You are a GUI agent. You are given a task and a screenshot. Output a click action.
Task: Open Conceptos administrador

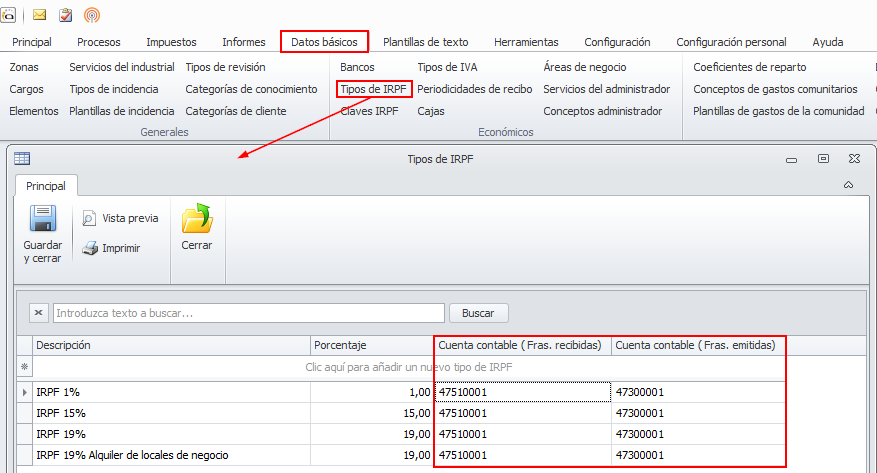tap(603, 111)
